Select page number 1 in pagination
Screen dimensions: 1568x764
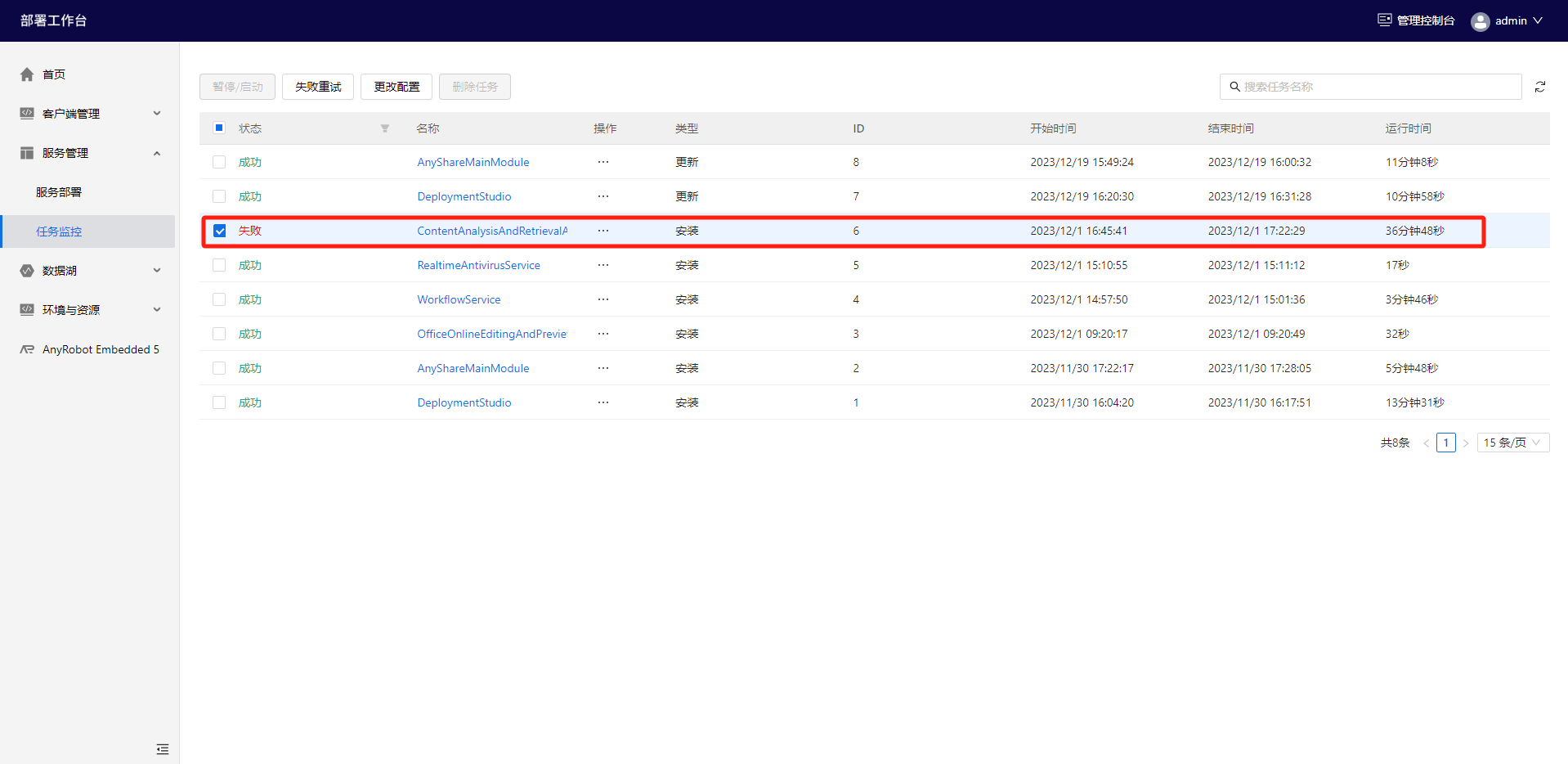pyautogui.click(x=1446, y=443)
